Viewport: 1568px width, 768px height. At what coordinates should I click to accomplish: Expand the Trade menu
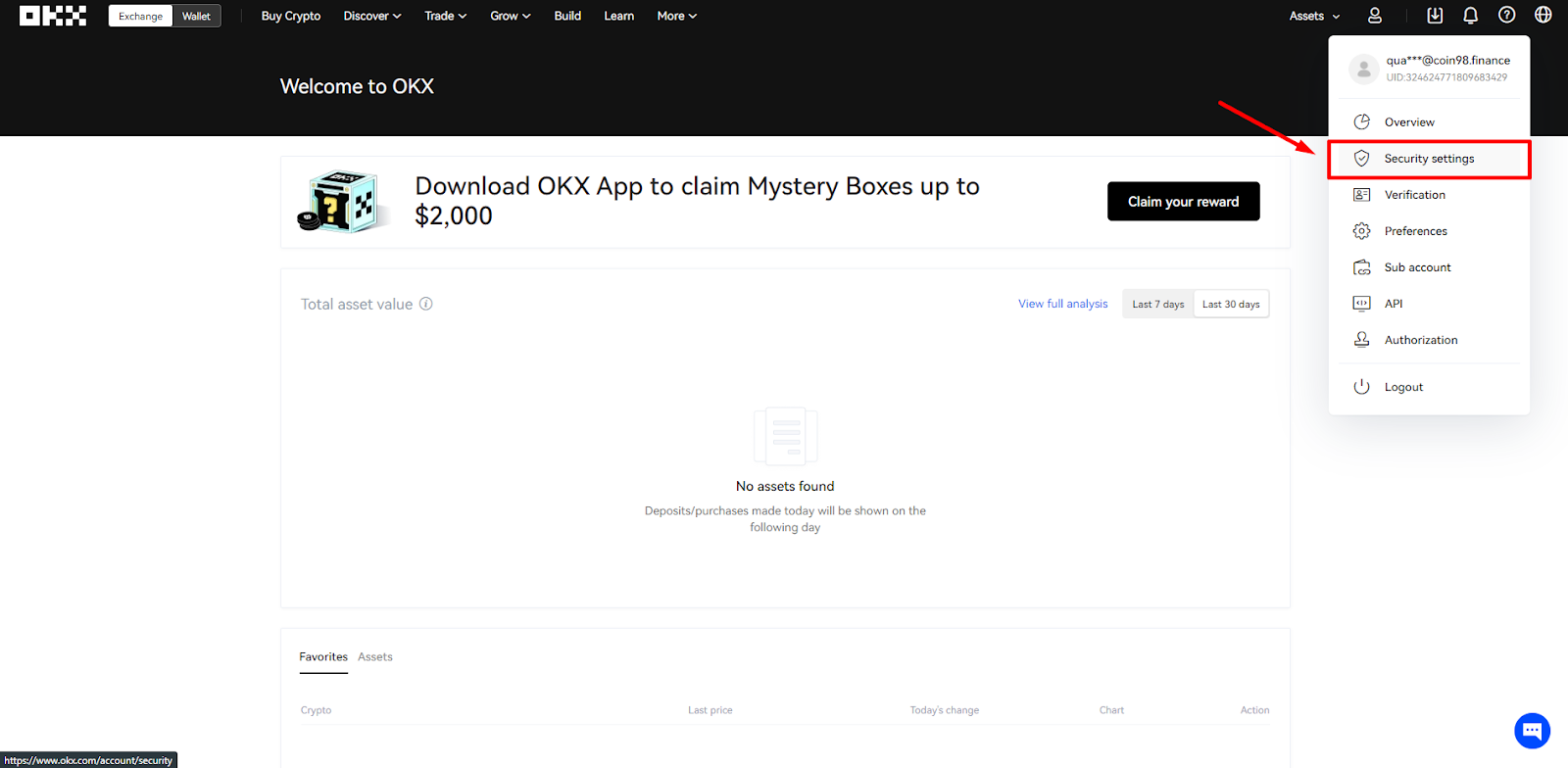coord(446,16)
